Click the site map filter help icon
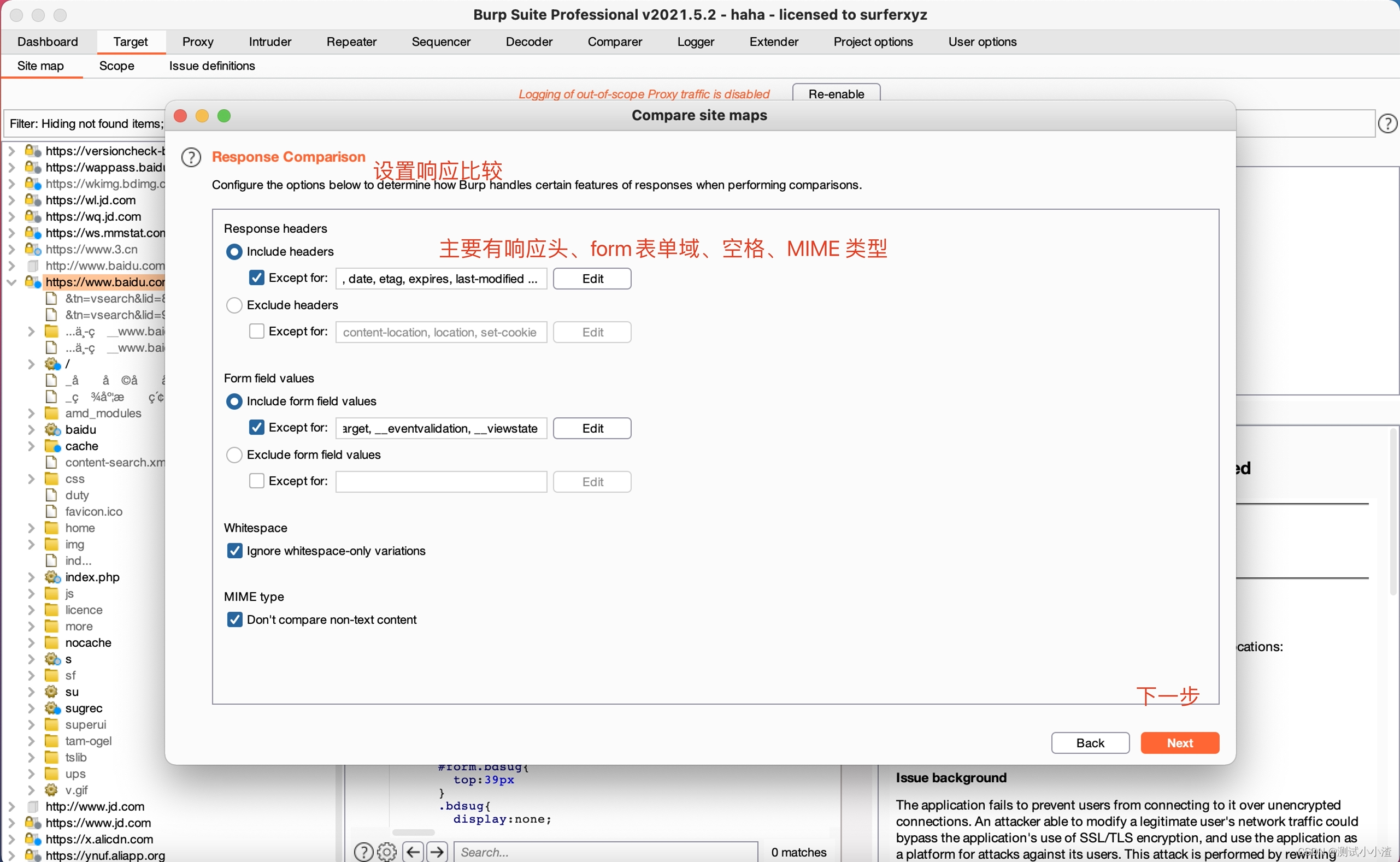1400x862 pixels. (1387, 123)
